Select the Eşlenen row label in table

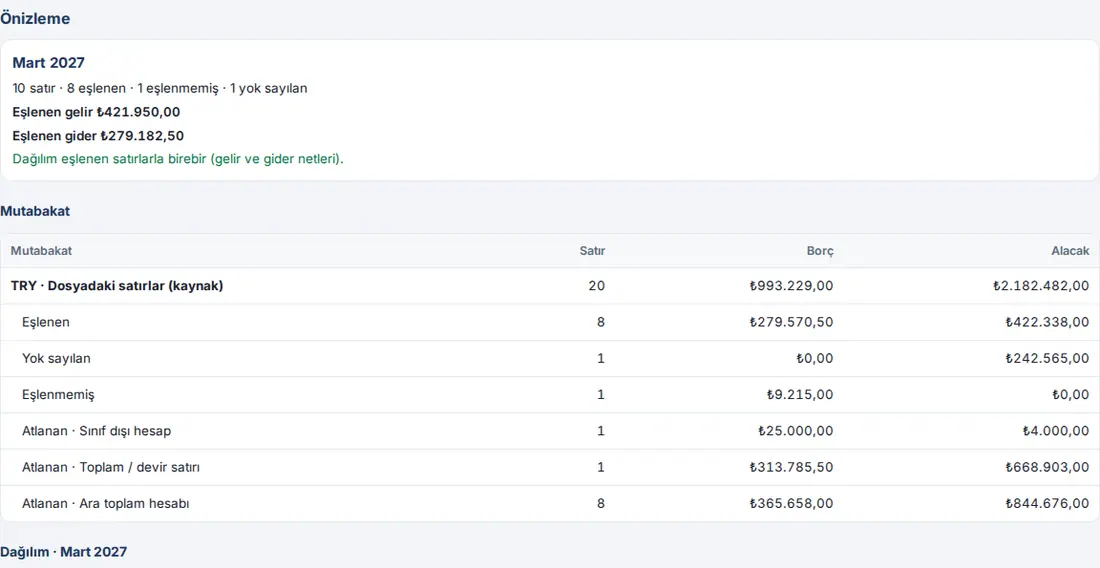click(x=46, y=323)
